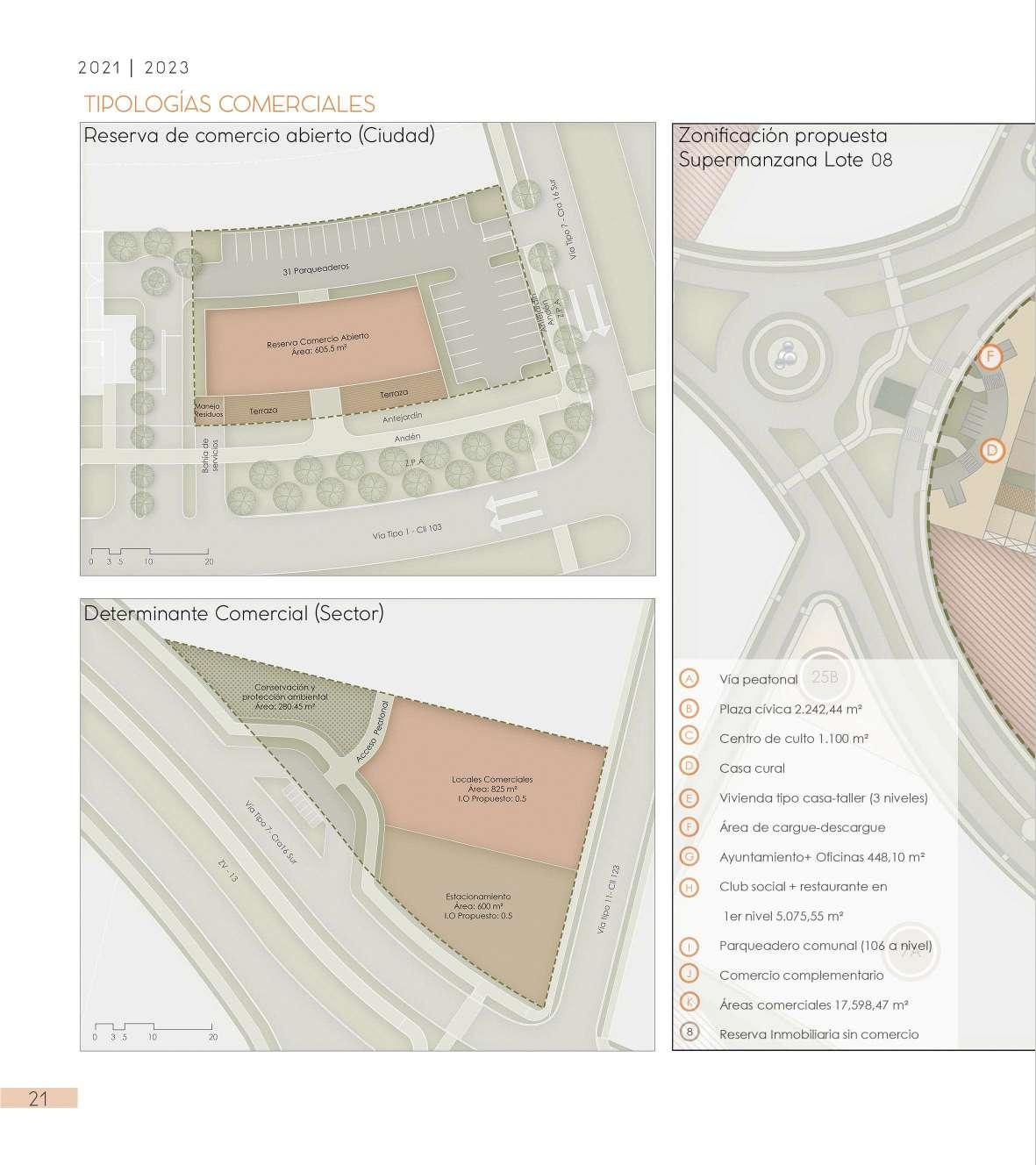Click legend line '1er nivel 5.075,55 m²'
Viewport: 1036px width, 1165px height.
click(783, 916)
